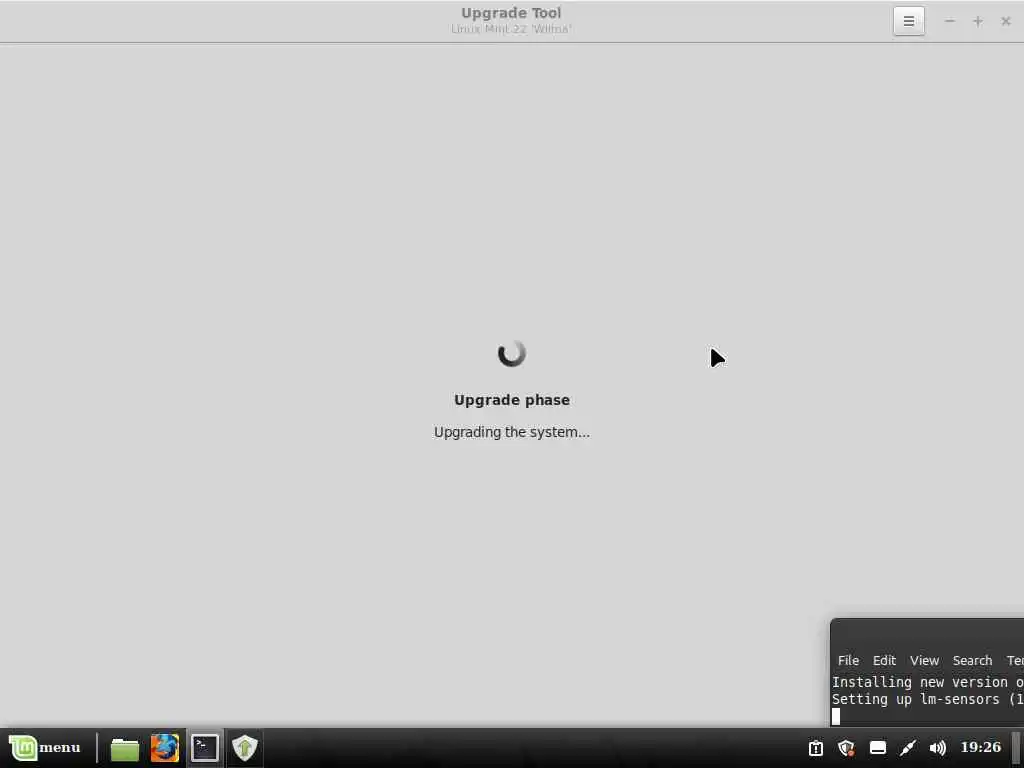The height and width of the screenshot is (768, 1024).
Task: Open the volume speaker tray icon
Action: pyautogui.click(x=938, y=748)
